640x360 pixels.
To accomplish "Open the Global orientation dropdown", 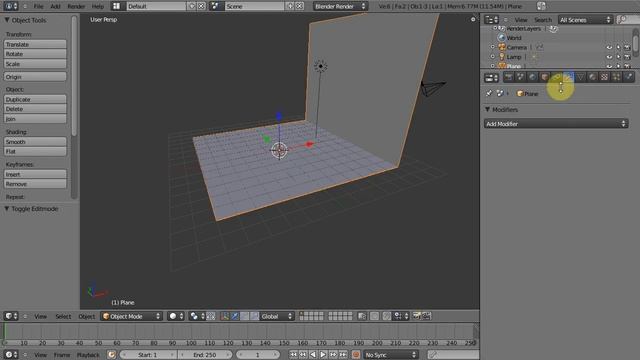I will [276, 316].
